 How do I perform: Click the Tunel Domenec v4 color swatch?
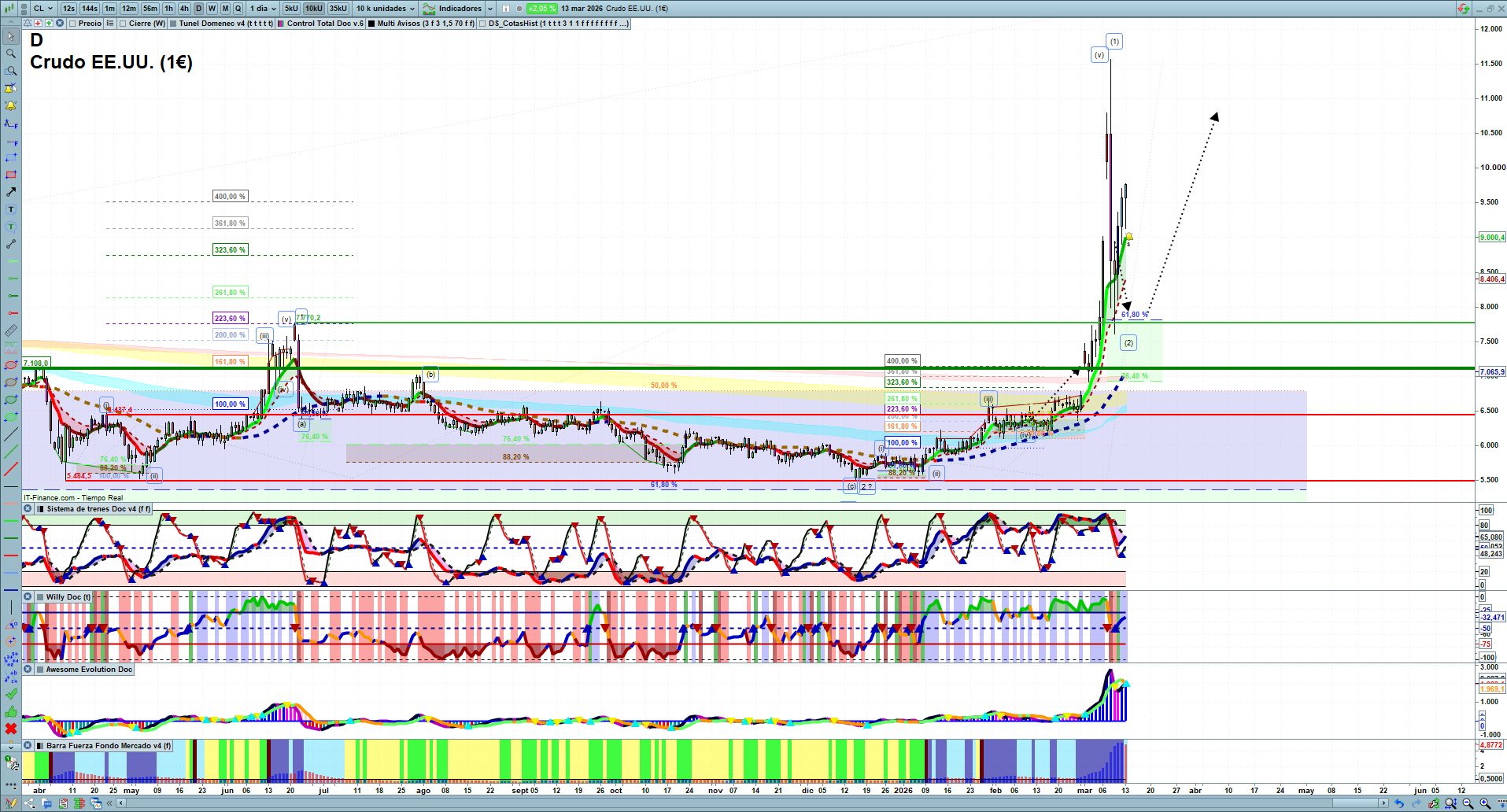(x=173, y=24)
